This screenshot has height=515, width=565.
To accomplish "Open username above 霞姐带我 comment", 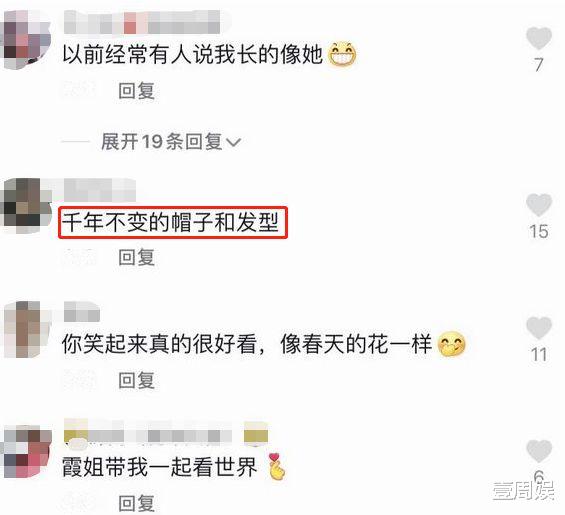I will pyautogui.click(x=166, y=432).
